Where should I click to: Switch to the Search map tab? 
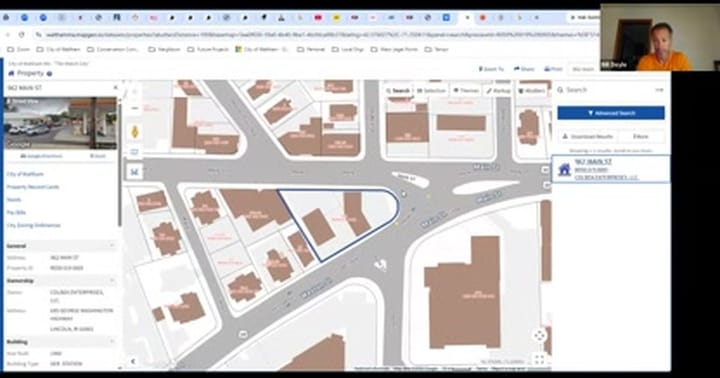tap(398, 91)
